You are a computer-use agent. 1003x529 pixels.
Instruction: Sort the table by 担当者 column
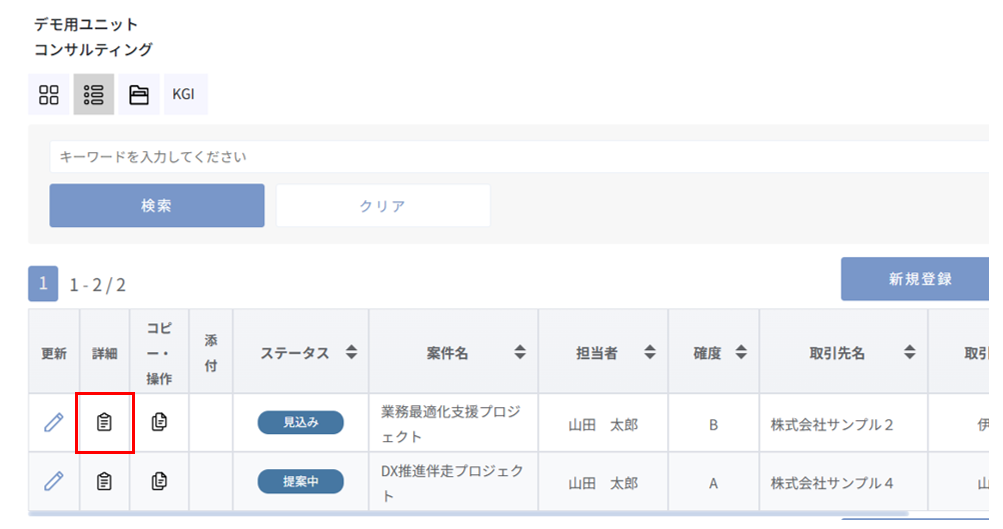650,353
